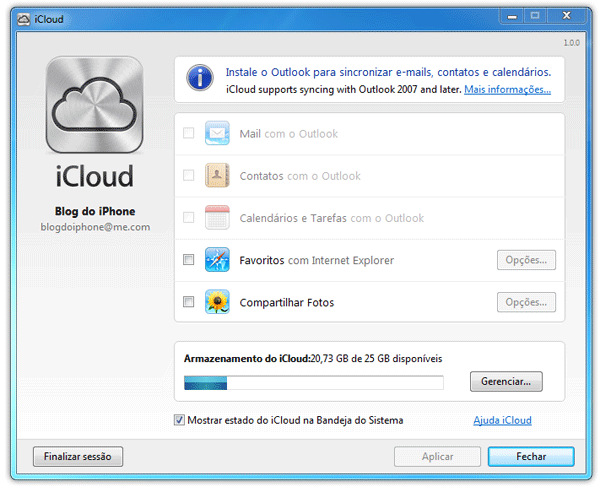
Task: Click the Aplicar button
Action: [x=437, y=456]
